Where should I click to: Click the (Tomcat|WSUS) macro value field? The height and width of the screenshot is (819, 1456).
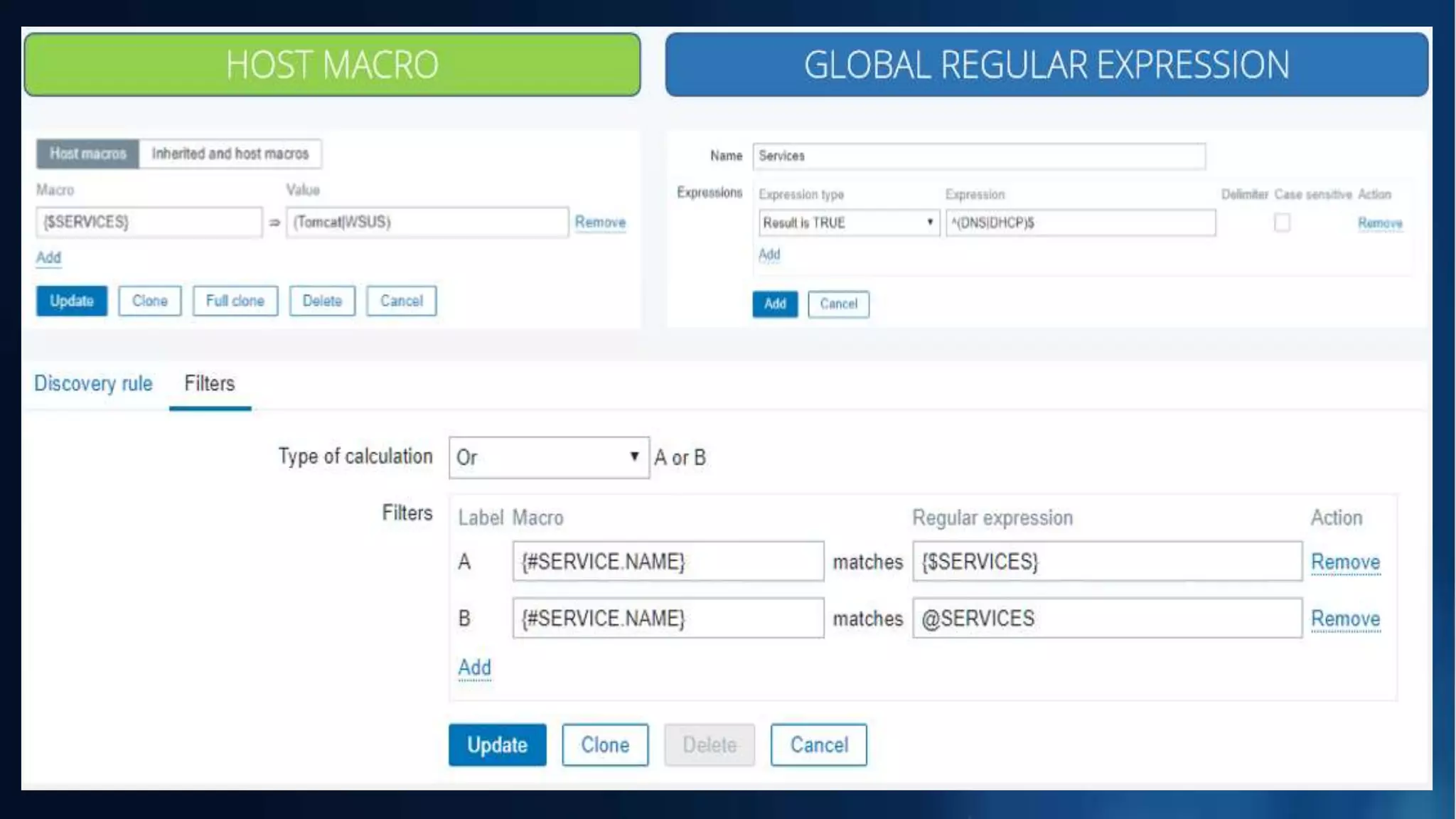427,222
